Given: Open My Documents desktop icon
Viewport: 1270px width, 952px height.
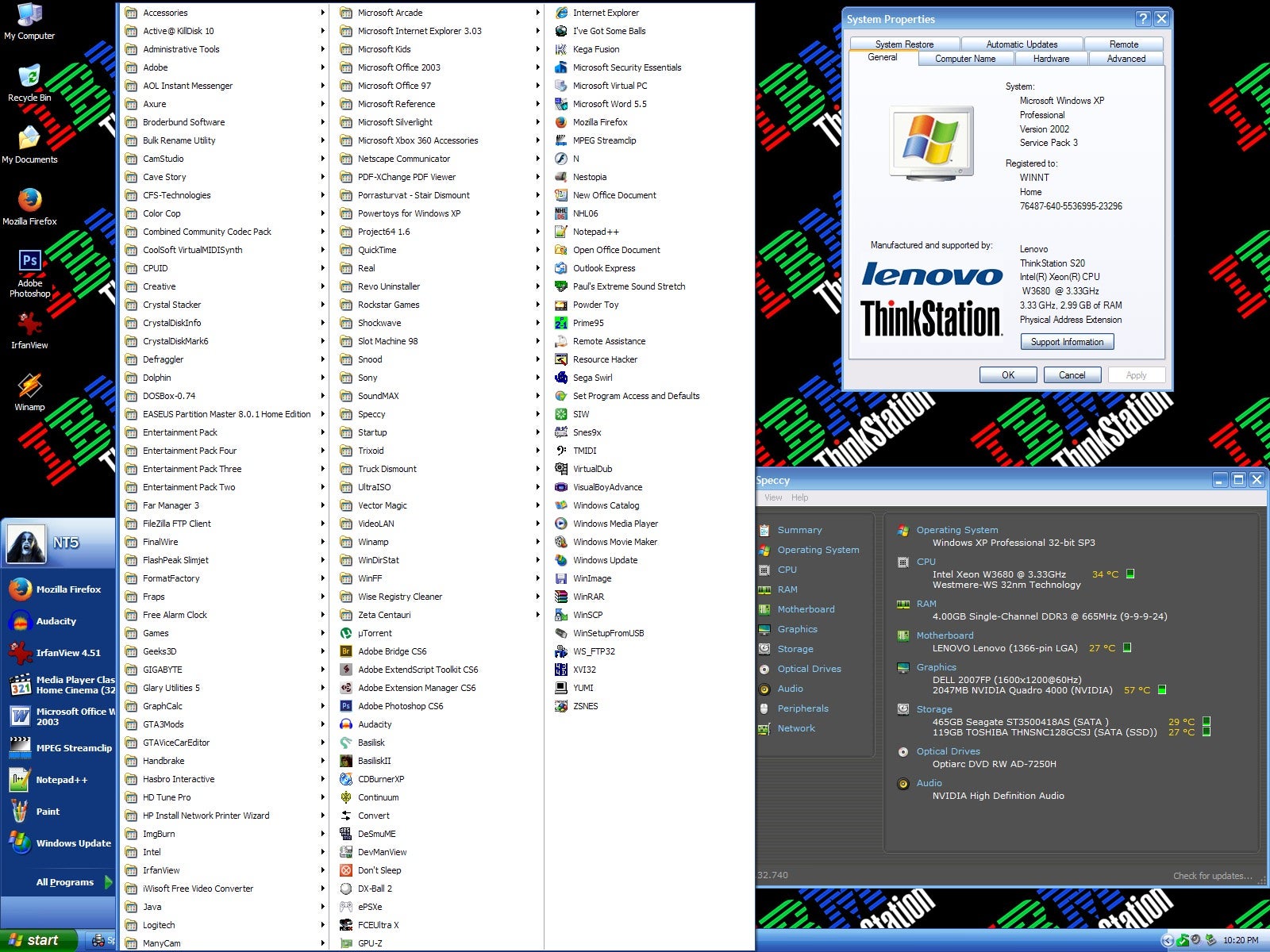Looking at the screenshot, I should coord(29,145).
